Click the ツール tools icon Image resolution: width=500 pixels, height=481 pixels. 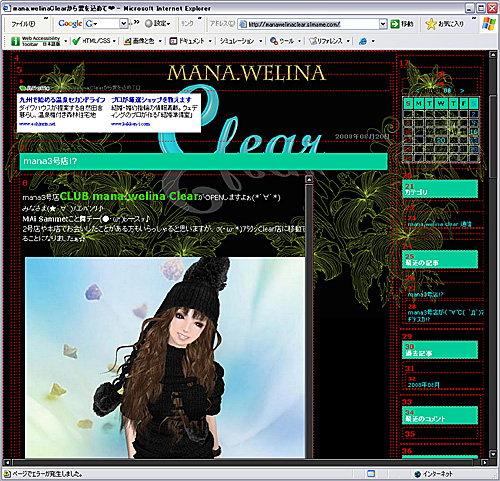coord(274,41)
